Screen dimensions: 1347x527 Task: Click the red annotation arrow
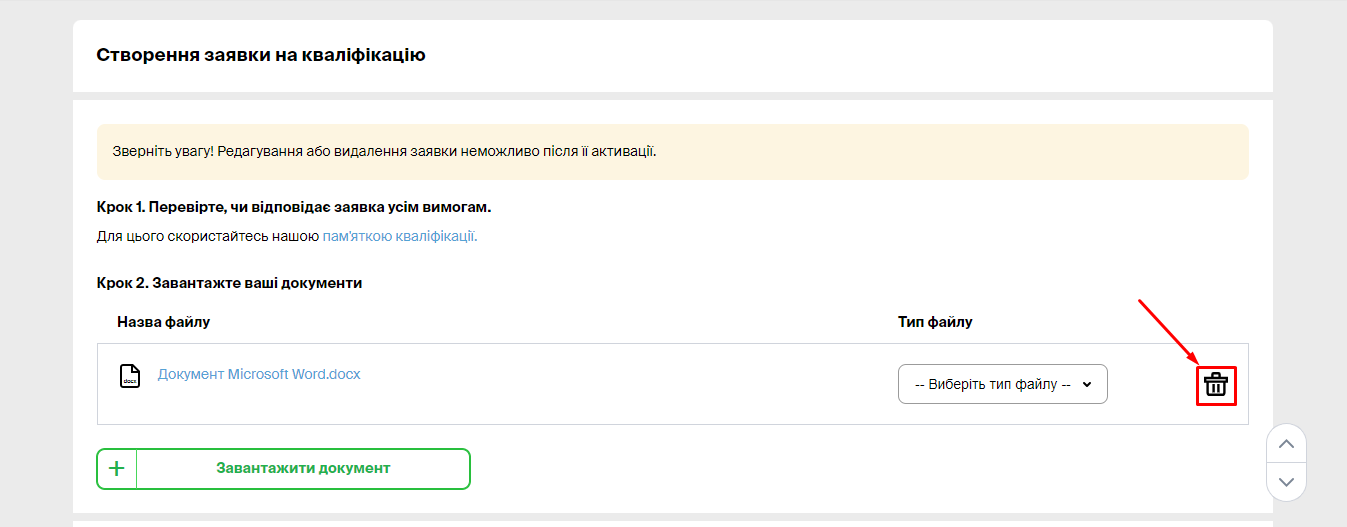[x=1167, y=332]
